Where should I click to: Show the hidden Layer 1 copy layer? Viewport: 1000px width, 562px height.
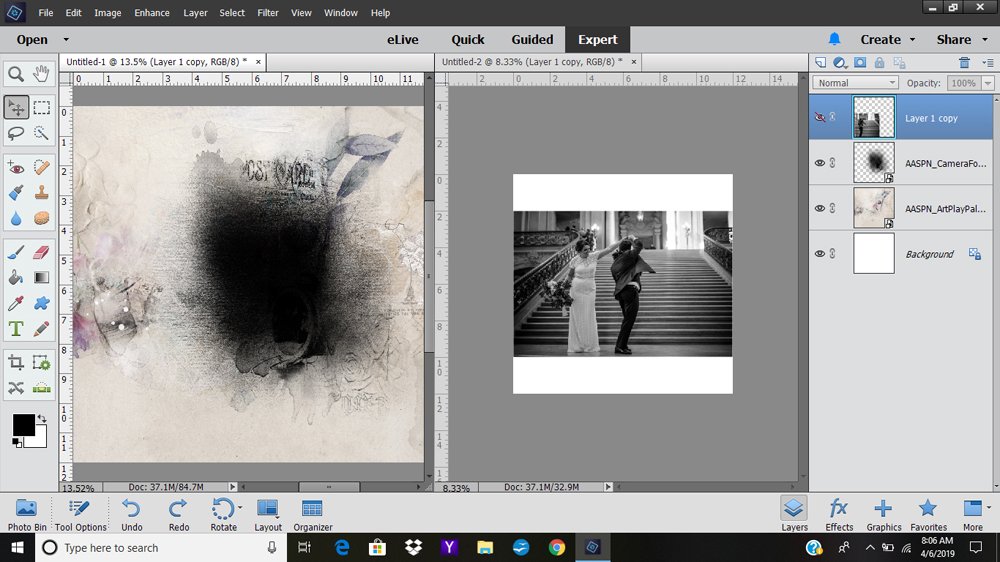820,117
